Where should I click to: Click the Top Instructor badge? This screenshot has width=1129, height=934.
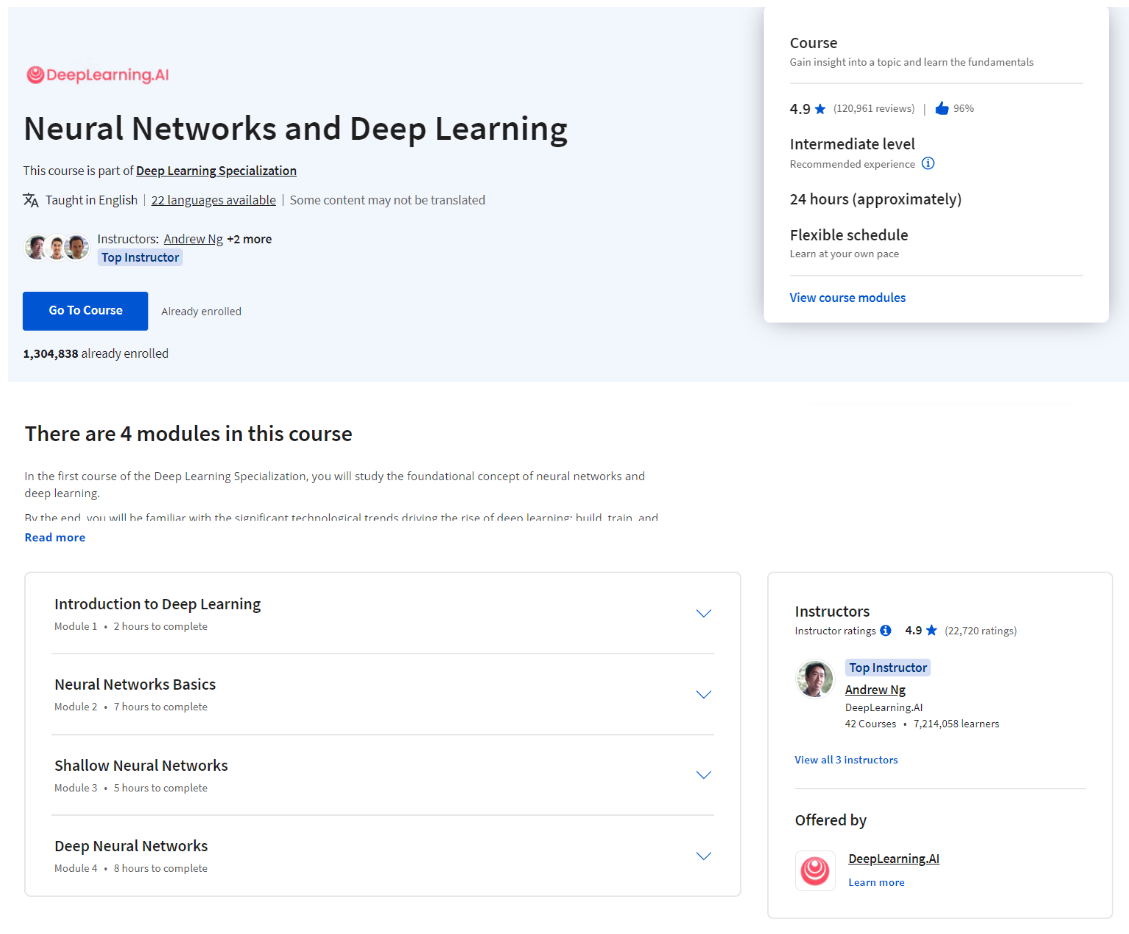[140, 257]
